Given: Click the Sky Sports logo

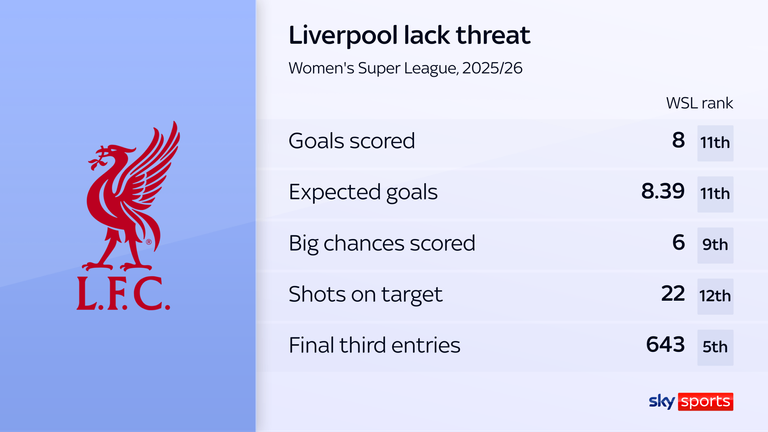Looking at the screenshot, I should [689, 402].
